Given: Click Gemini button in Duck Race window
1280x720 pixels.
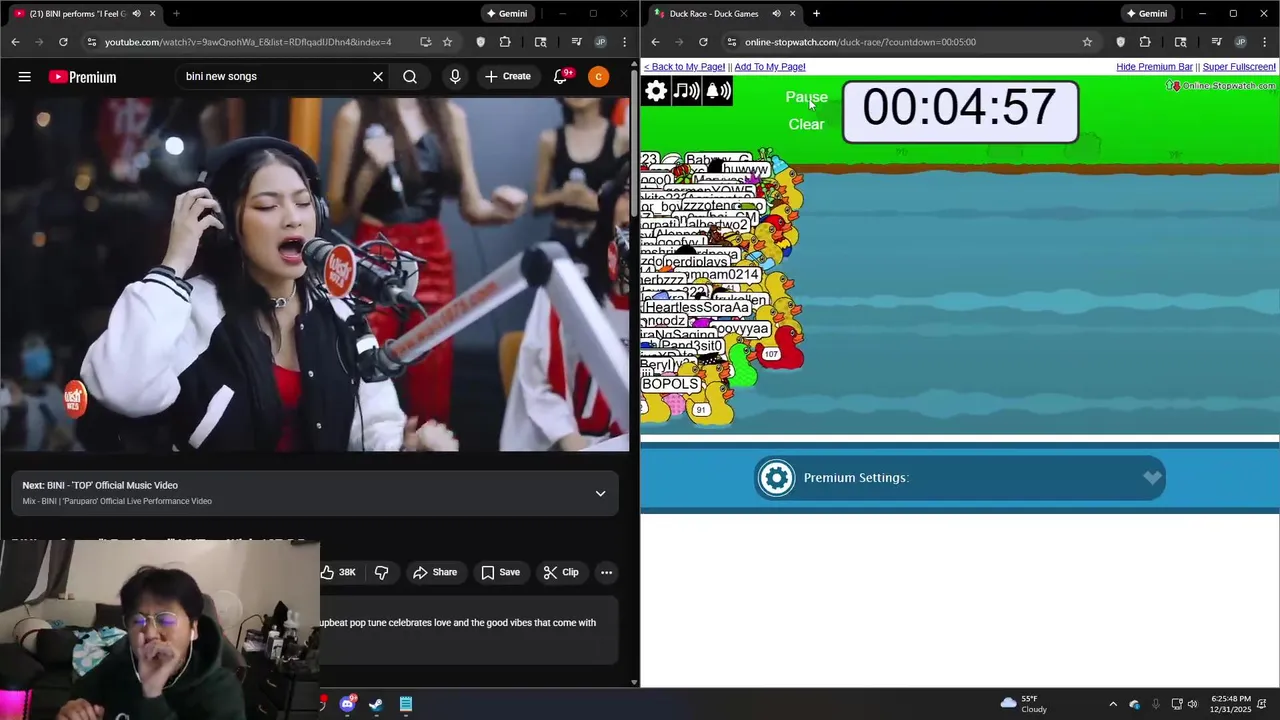Looking at the screenshot, I should (x=1146, y=14).
